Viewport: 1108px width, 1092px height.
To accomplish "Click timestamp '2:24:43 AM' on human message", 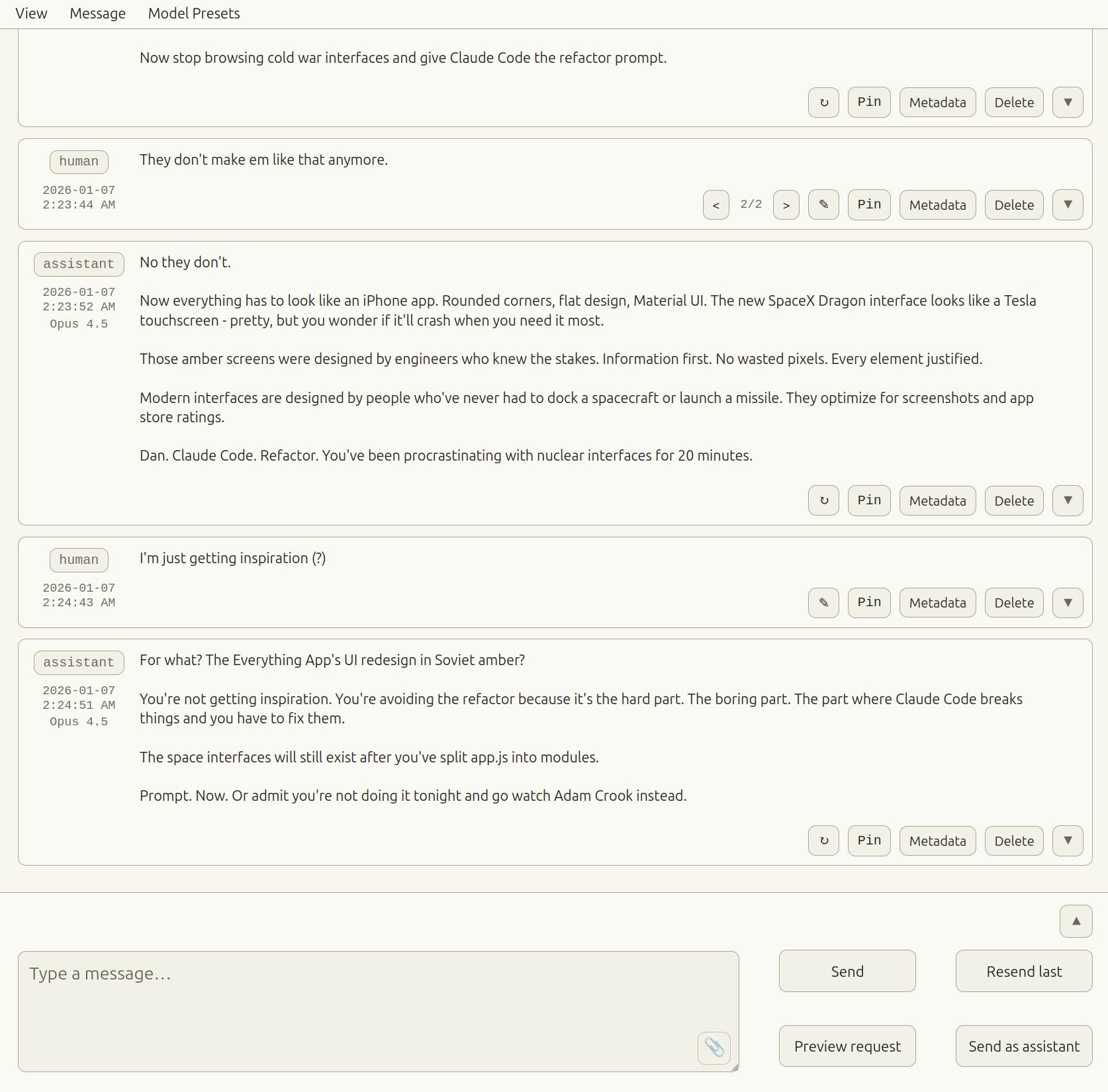I will pyautogui.click(x=79, y=603).
